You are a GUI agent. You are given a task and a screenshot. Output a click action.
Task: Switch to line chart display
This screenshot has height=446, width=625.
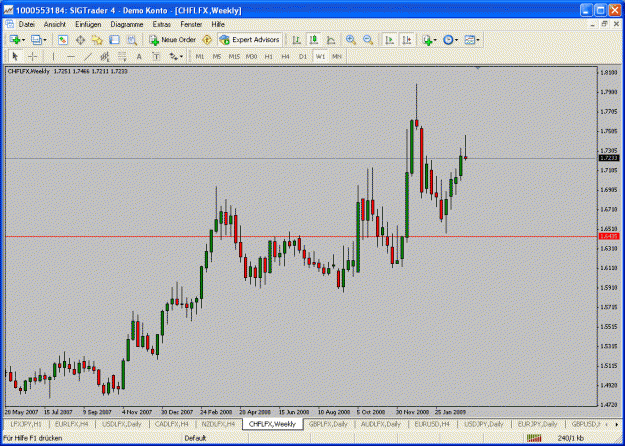tap(331, 40)
